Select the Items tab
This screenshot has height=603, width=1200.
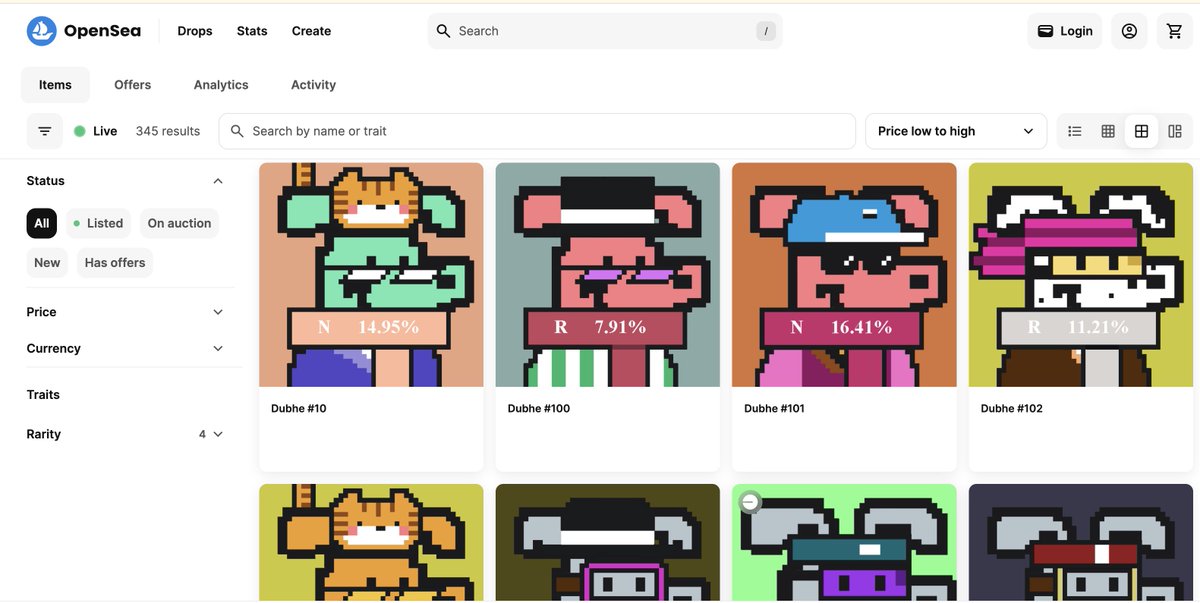click(x=55, y=85)
